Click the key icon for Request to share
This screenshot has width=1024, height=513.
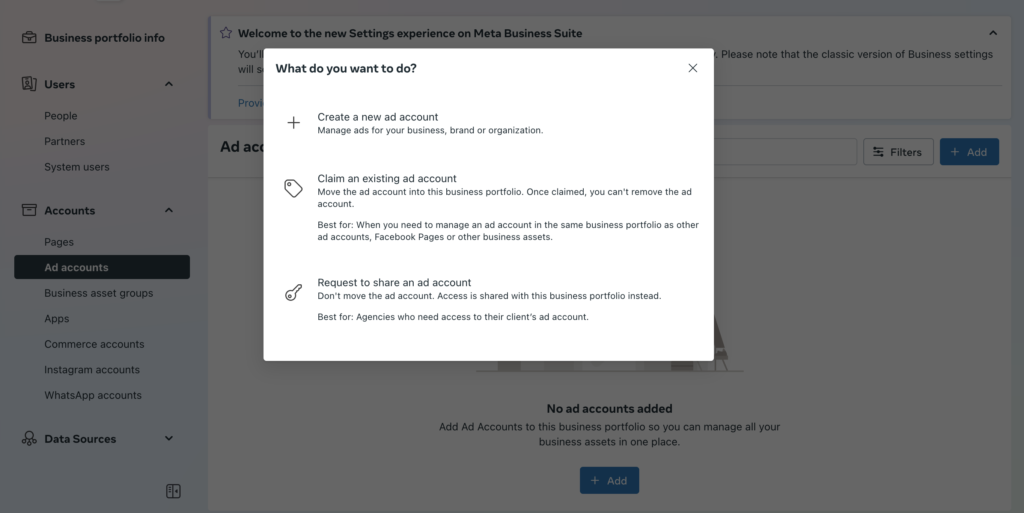[293, 292]
